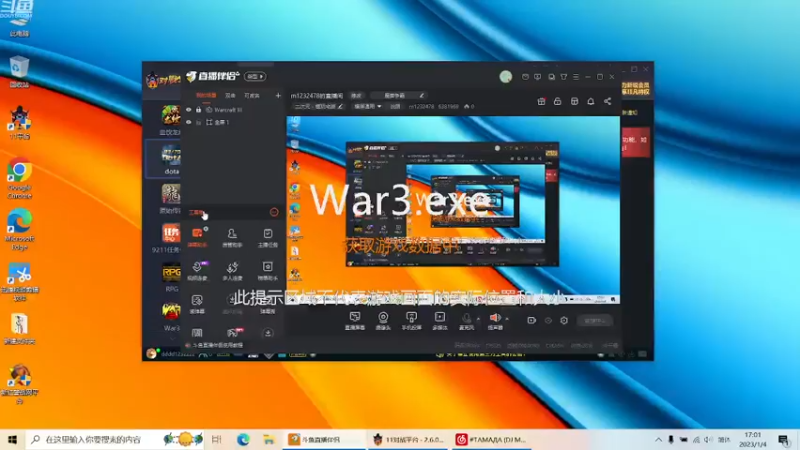Screen dimensions: 800x450
Task: Click the microphone icon in bottom toolbar
Action: [x=466, y=318]
